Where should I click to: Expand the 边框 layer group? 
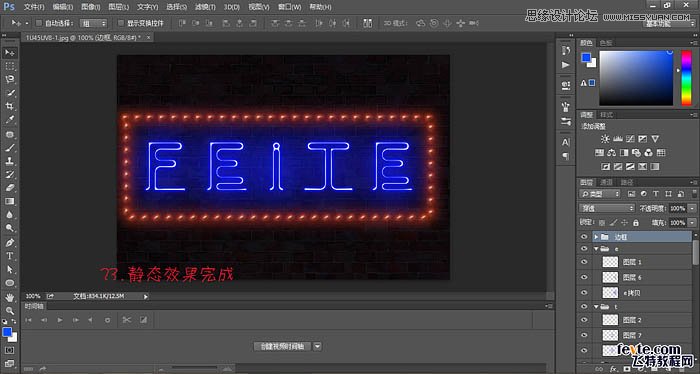pyautogui.click(x=596, y=237)
